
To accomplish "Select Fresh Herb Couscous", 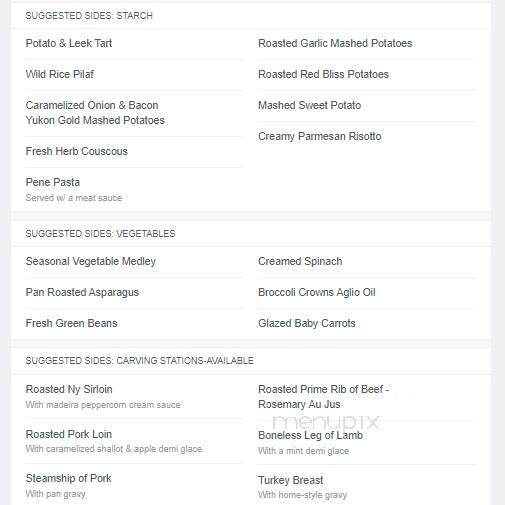I will tap(76, 151).
